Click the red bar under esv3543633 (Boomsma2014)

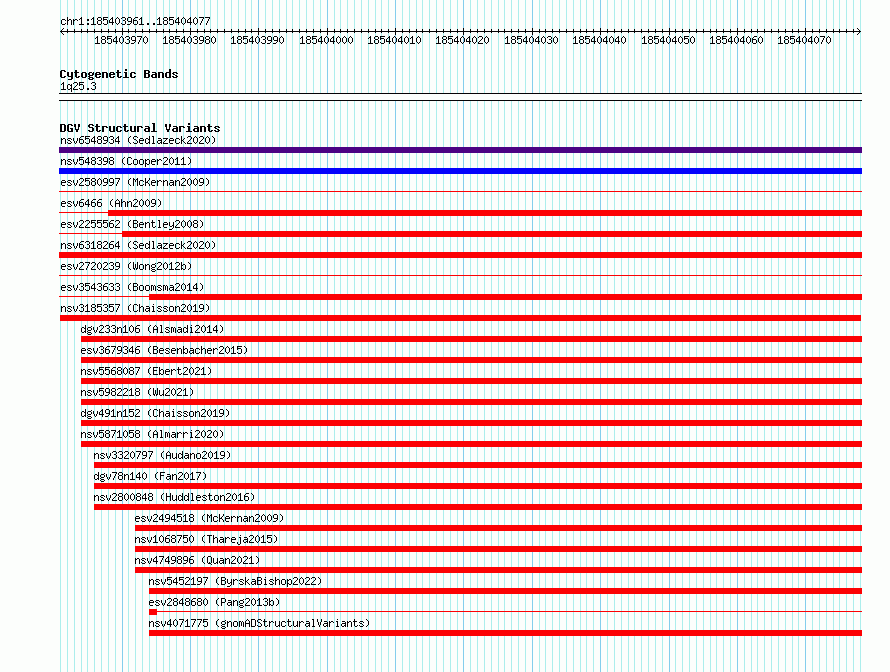505,297
